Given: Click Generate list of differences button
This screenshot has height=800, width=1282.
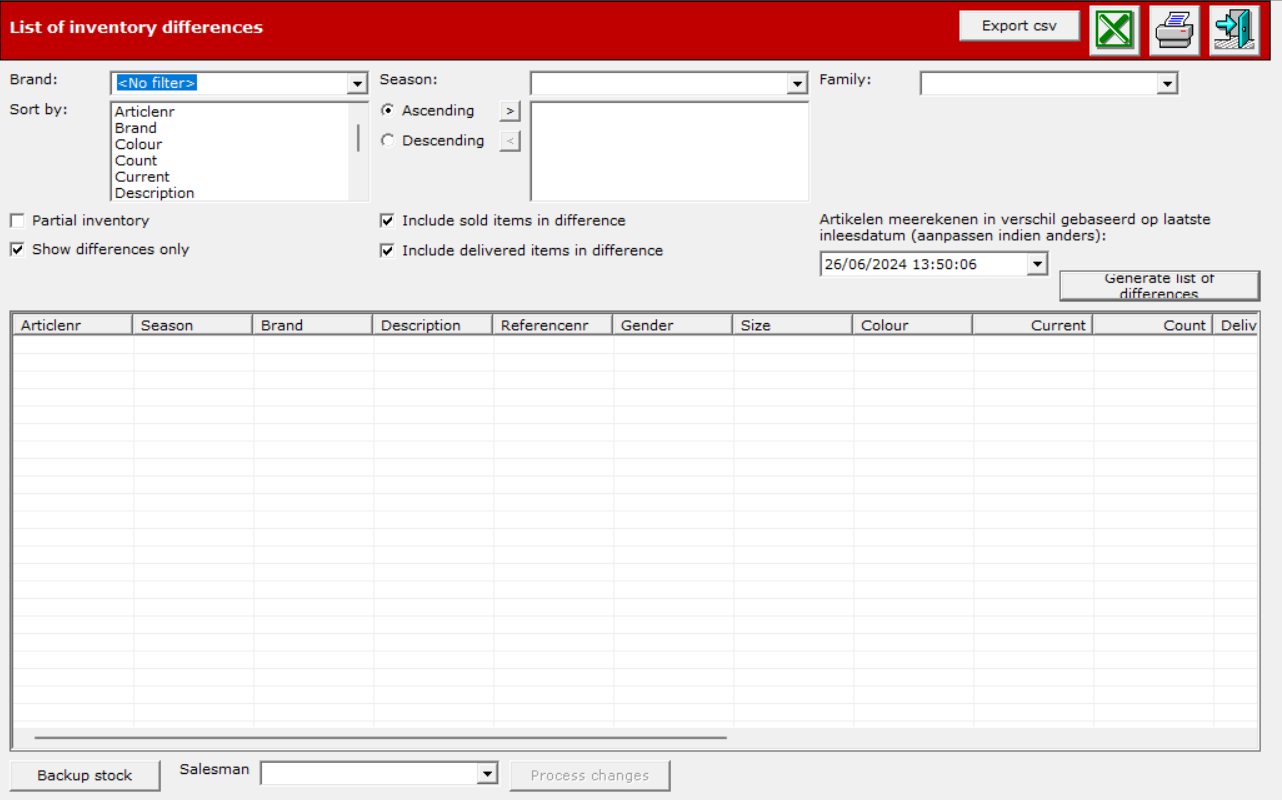Looking at the screenshot, I should pos(1159,286).
